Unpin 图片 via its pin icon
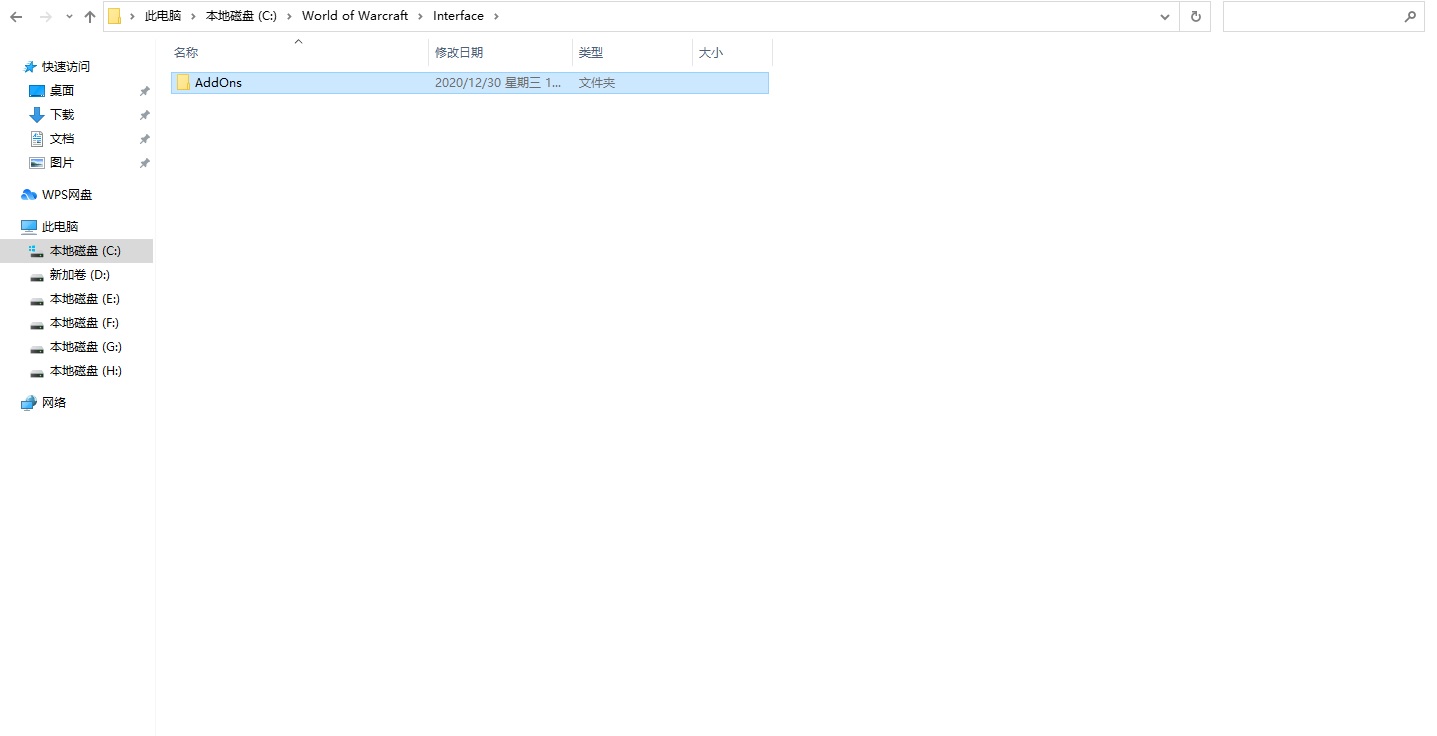Image resolution: width=1437 pixels, height=736 pixels. (144, 163)
